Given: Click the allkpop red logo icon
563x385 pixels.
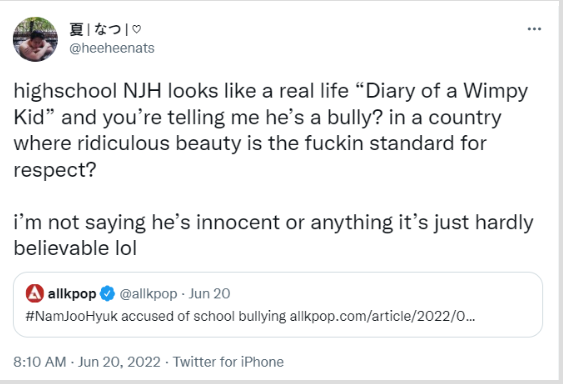Looking at the screenshot, I should click(35, 293).
